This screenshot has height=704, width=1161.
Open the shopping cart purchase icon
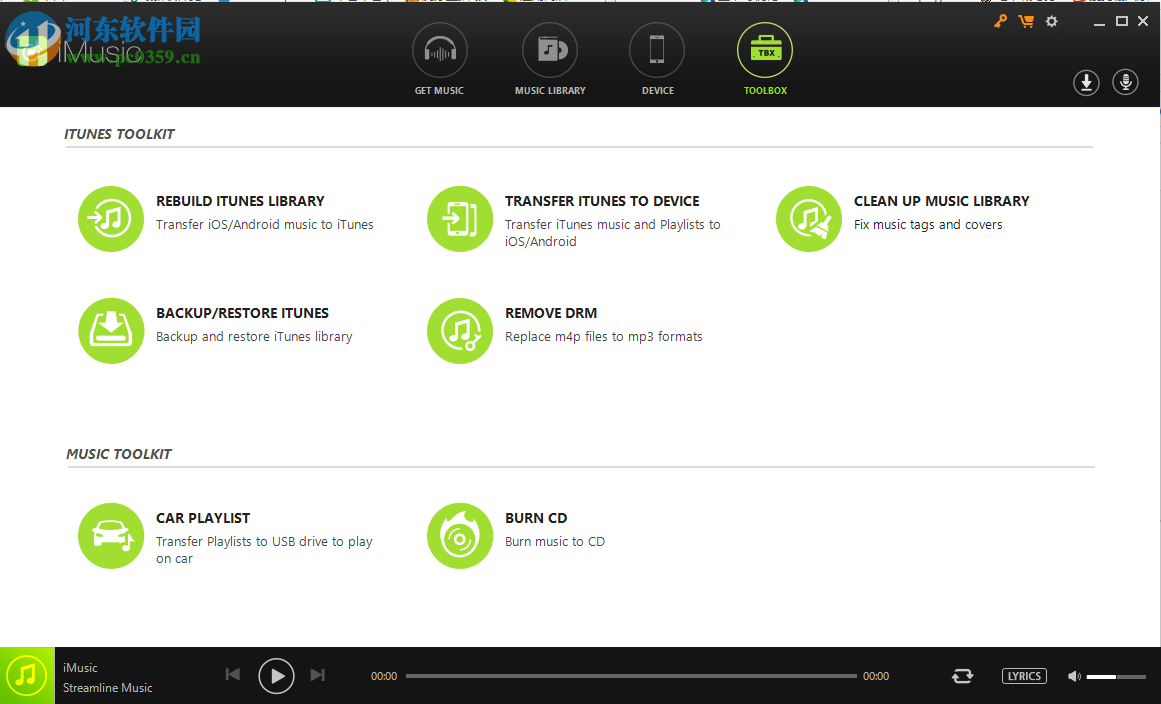click(1026, 20)
